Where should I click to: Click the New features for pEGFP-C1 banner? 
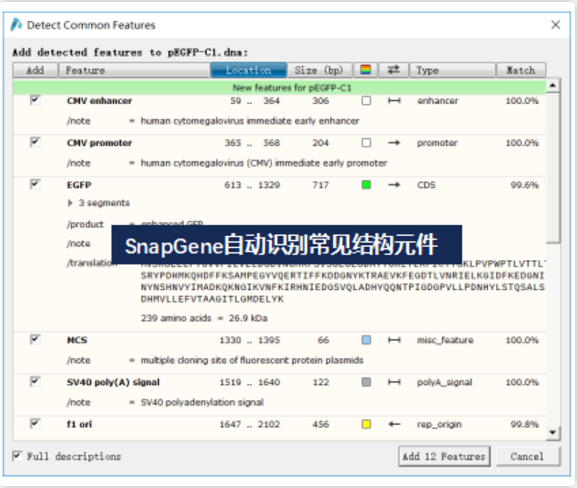pyautogui.click(x=279, y=88)
